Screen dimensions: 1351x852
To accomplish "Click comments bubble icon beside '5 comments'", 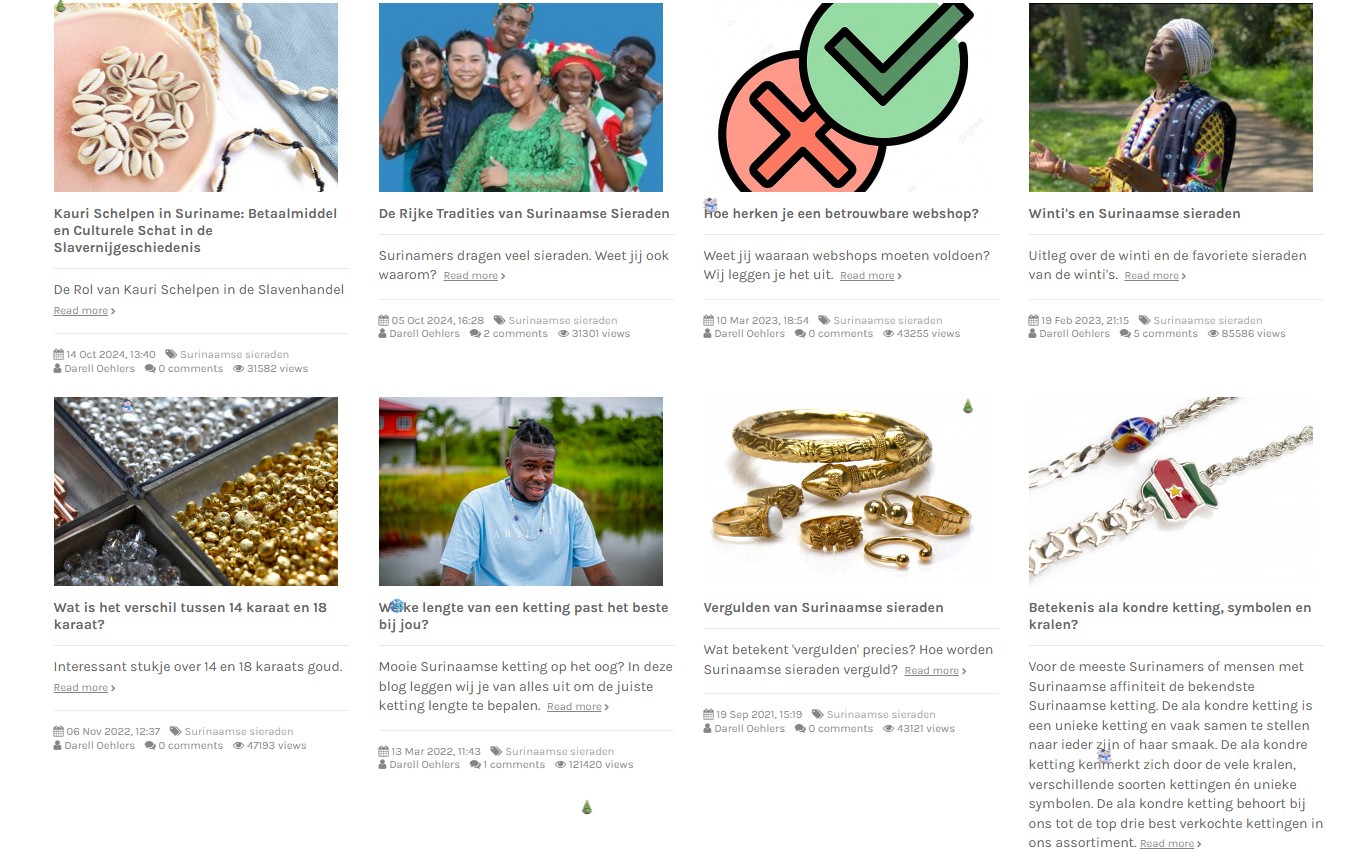I will pos(1125,334).
